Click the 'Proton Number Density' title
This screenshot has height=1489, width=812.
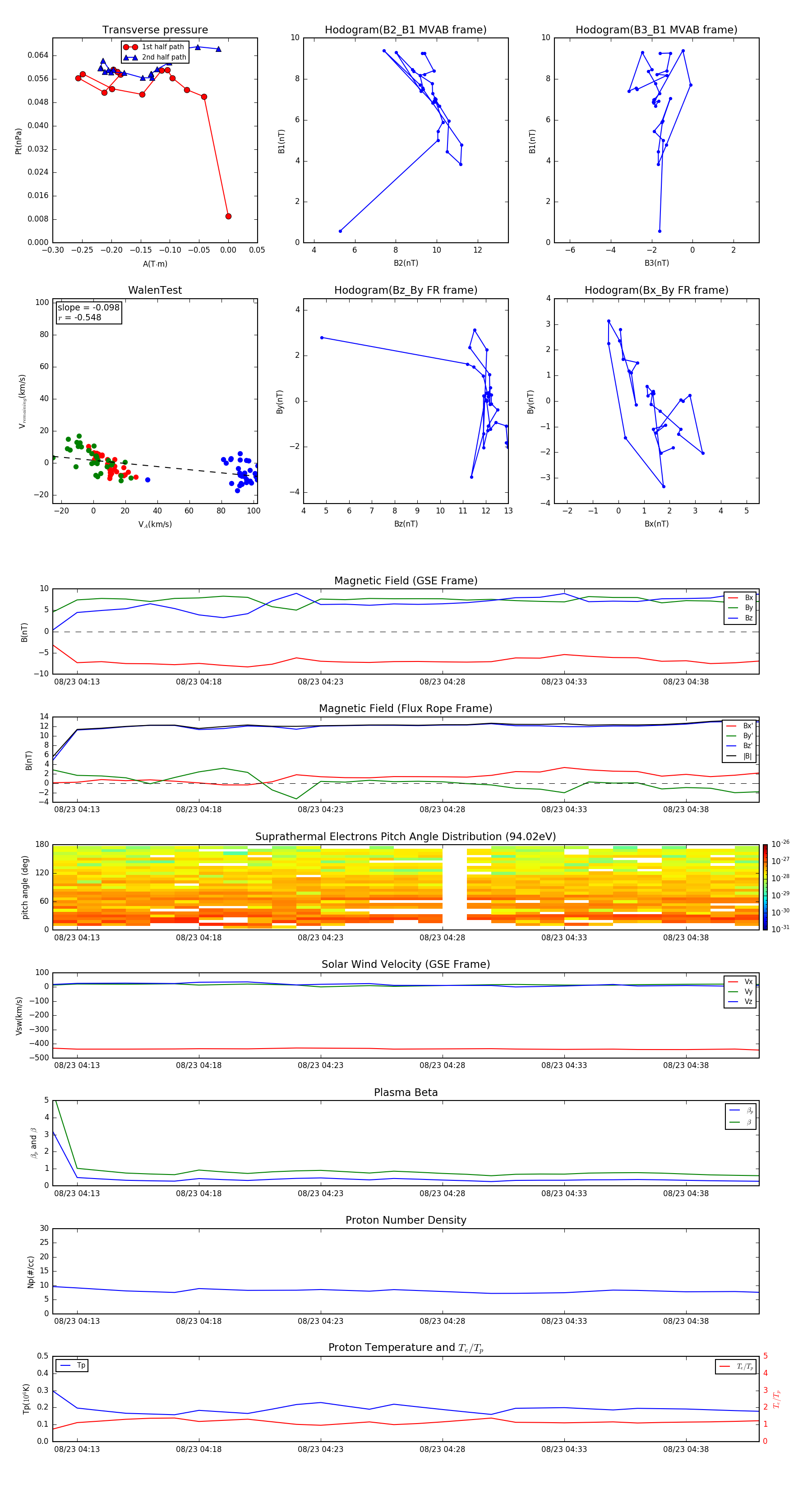(x=406, y=1220)
